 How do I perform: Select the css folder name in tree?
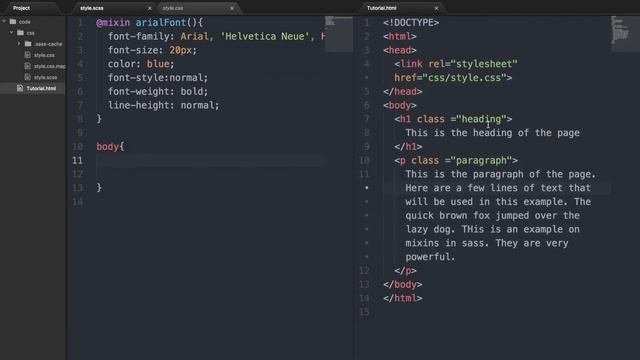pyautogui.click(x=31, y=33)
